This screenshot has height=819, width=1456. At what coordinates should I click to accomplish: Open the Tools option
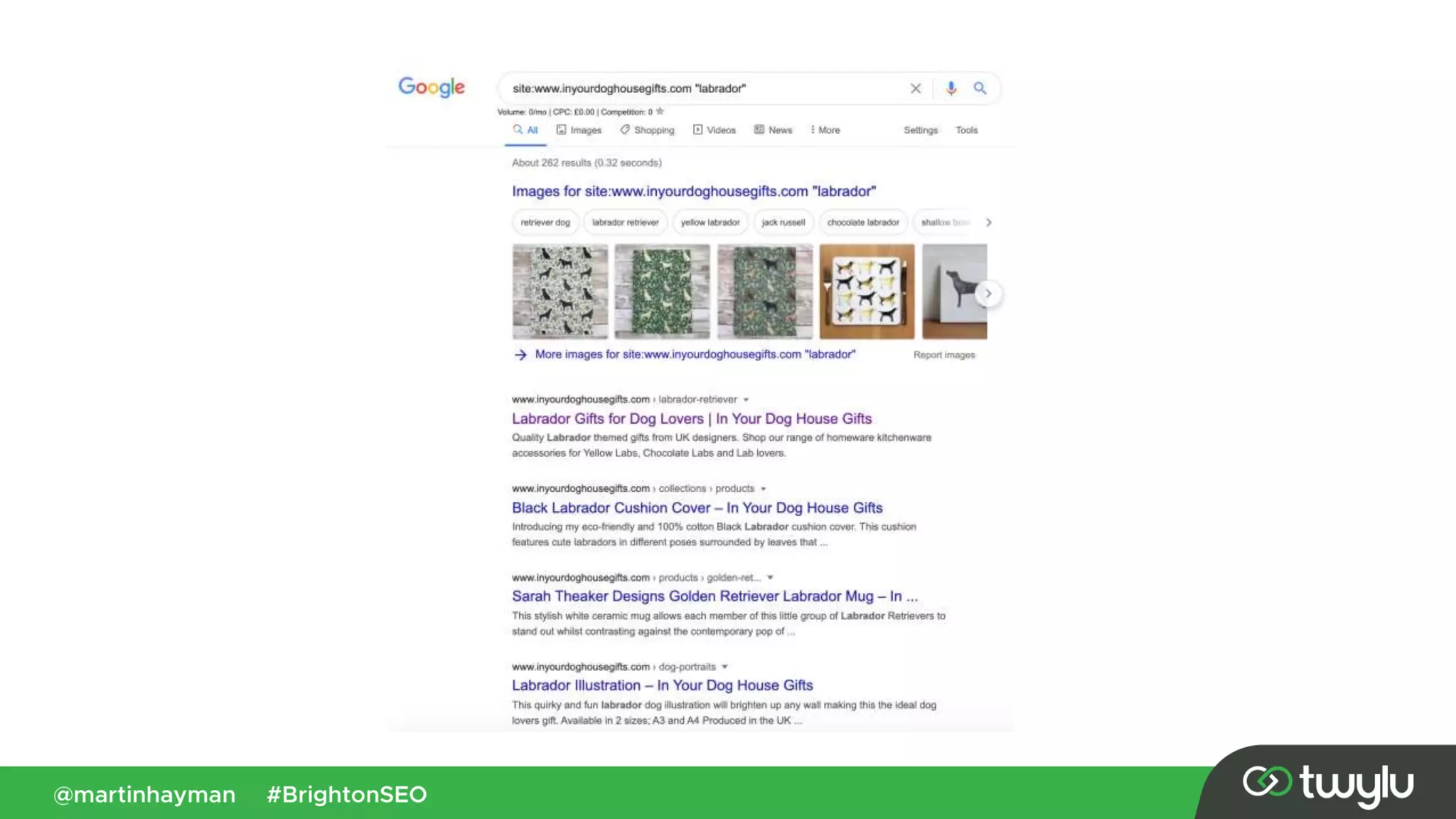[966, 130]
